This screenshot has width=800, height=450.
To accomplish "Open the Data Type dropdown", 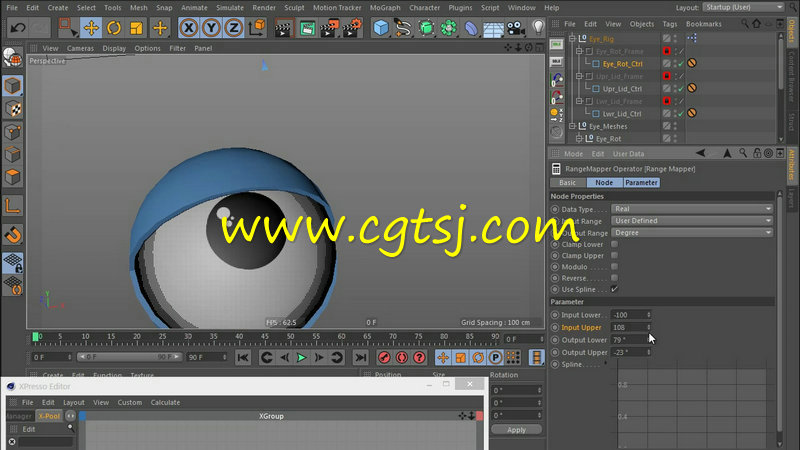I will click(692, 209).
